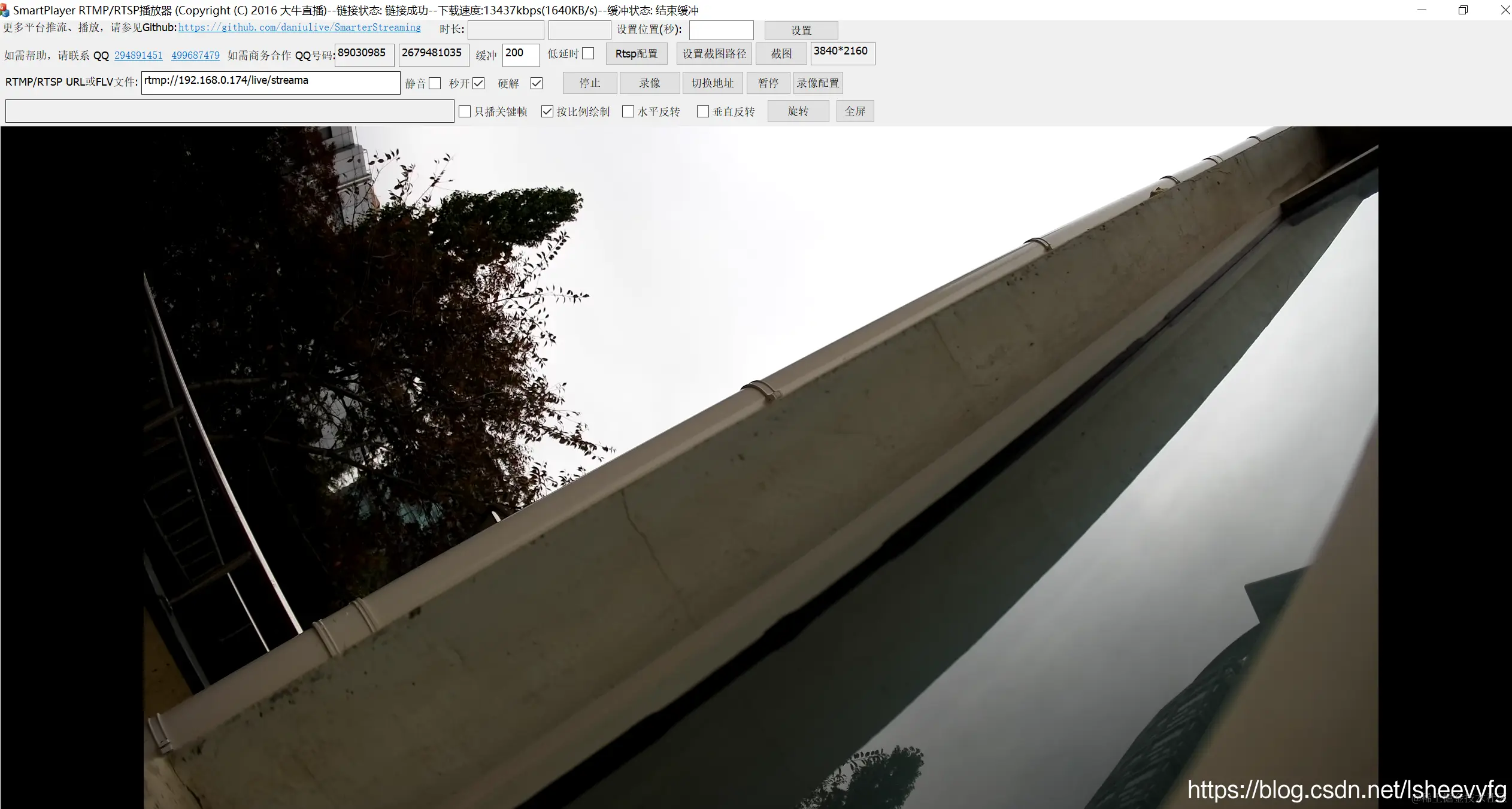Click 设置截图路径 to set screenshot path
This screenshot has width=1512, height=809.
pos(714,54)
